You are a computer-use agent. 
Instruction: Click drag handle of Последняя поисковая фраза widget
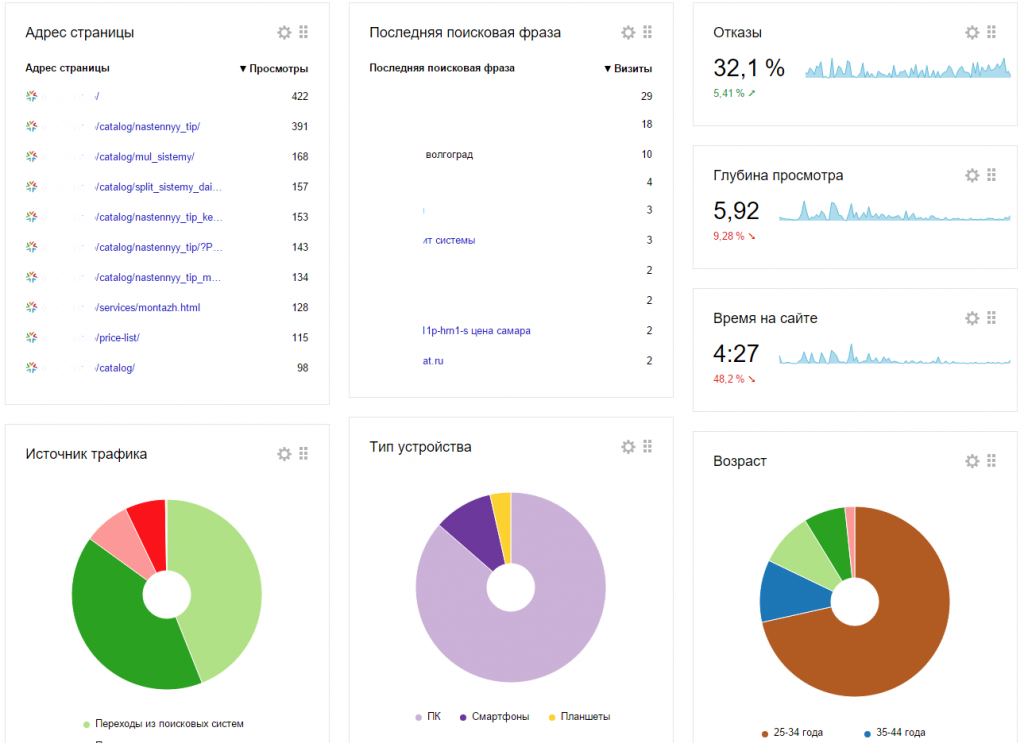click(x=648, y=32)
